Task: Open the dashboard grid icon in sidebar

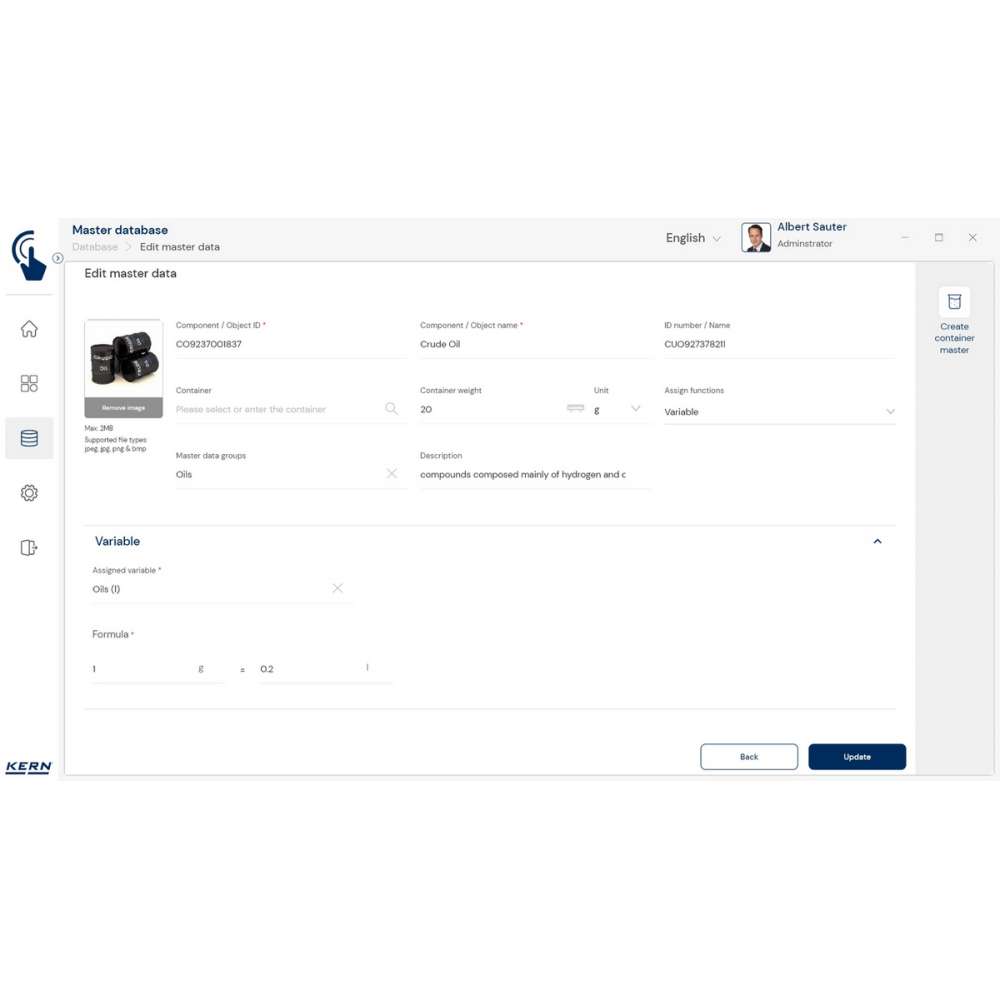Action: (x=29, y=384)
